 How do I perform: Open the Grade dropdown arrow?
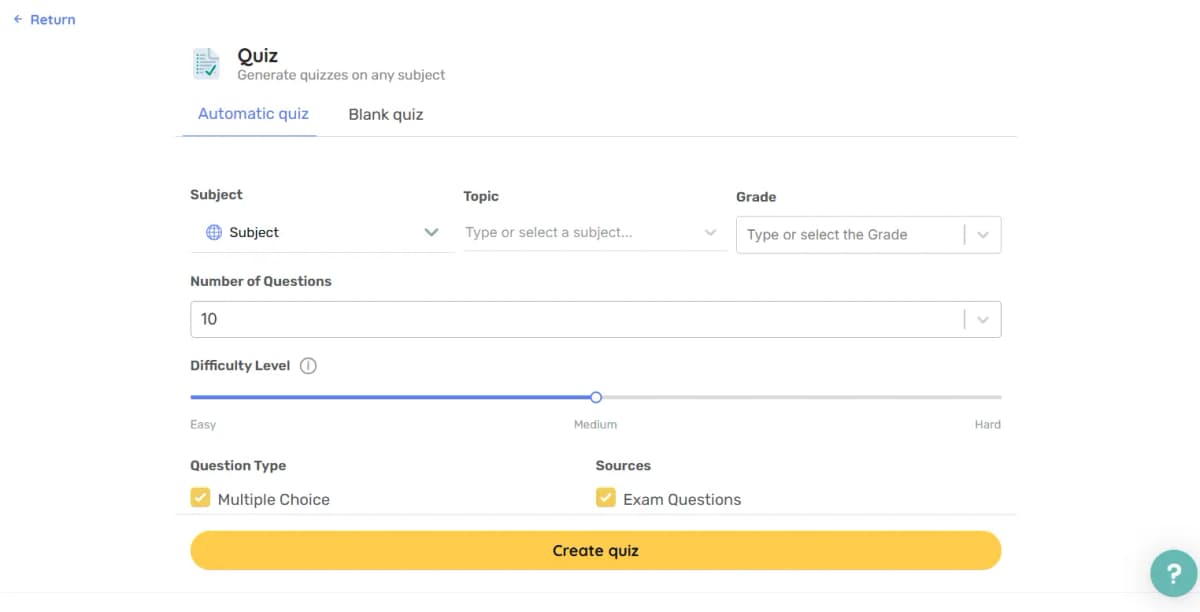coord(982,235)
